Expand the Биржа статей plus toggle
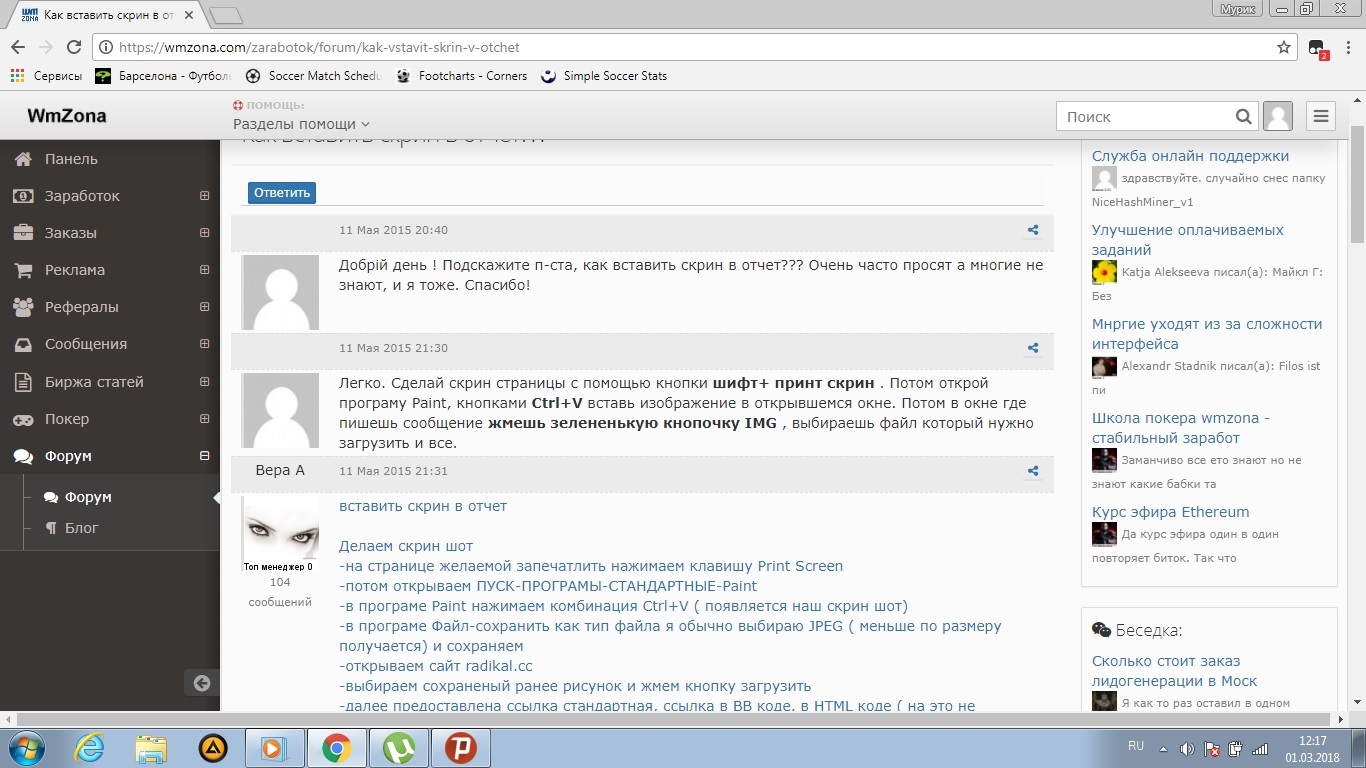 205,382
